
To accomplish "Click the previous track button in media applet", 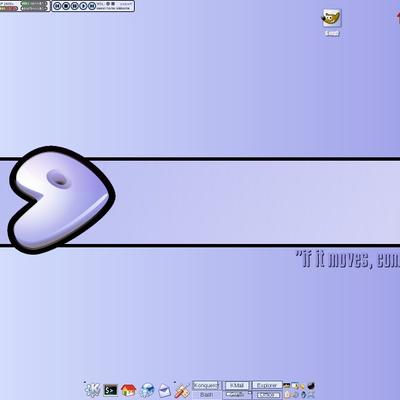I will tap(57, 6).
